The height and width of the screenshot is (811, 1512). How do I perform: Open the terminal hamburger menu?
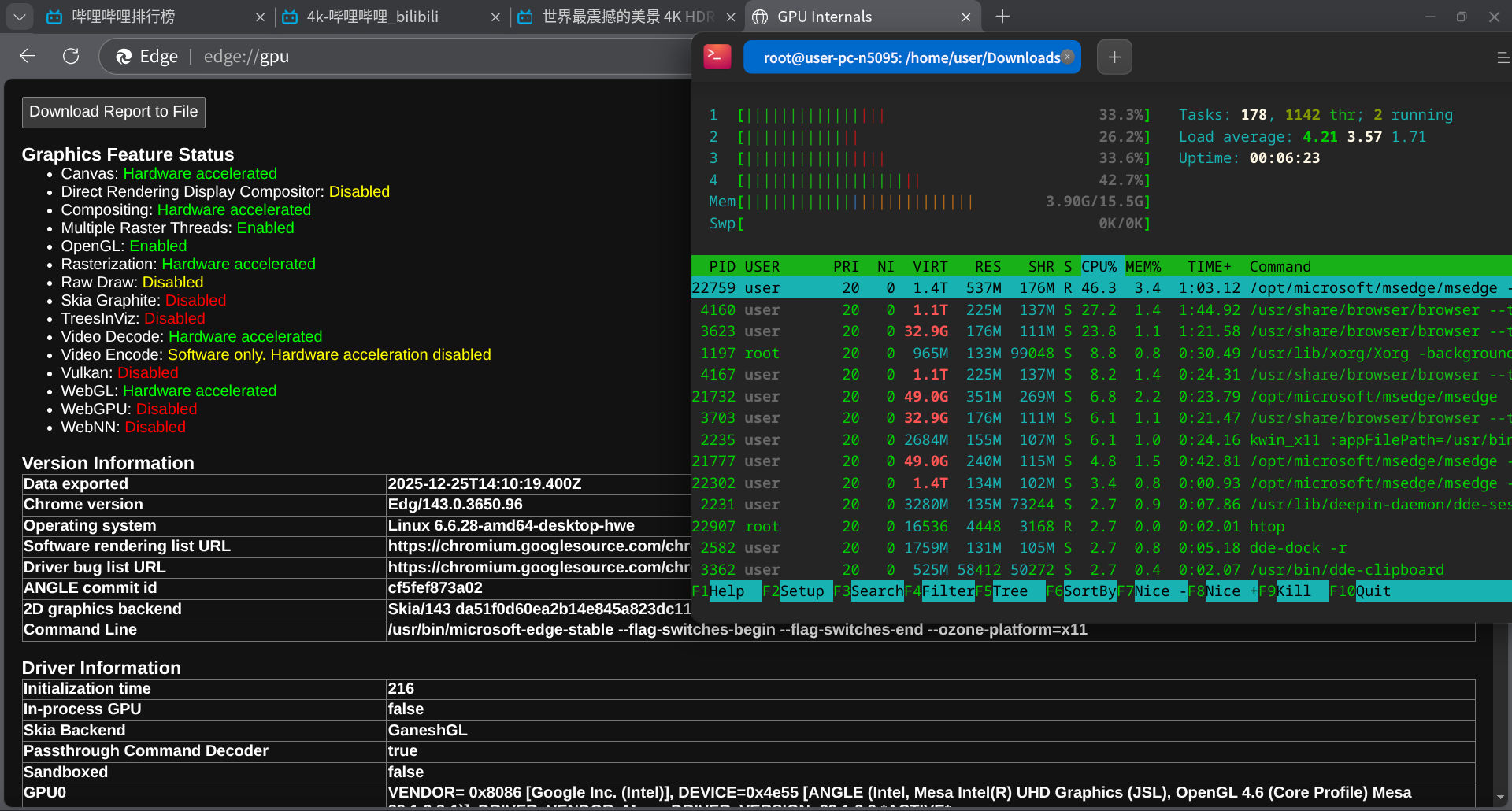pos(1502,57)
